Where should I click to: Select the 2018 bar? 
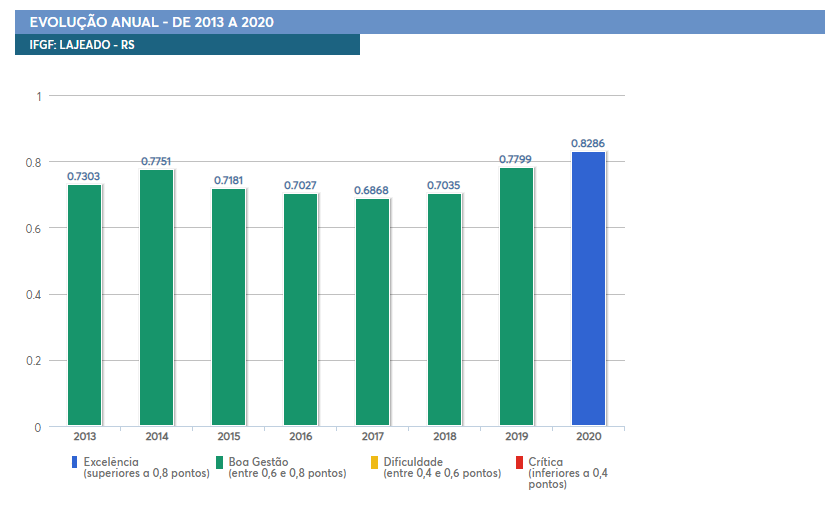click(x=444, y=310)
